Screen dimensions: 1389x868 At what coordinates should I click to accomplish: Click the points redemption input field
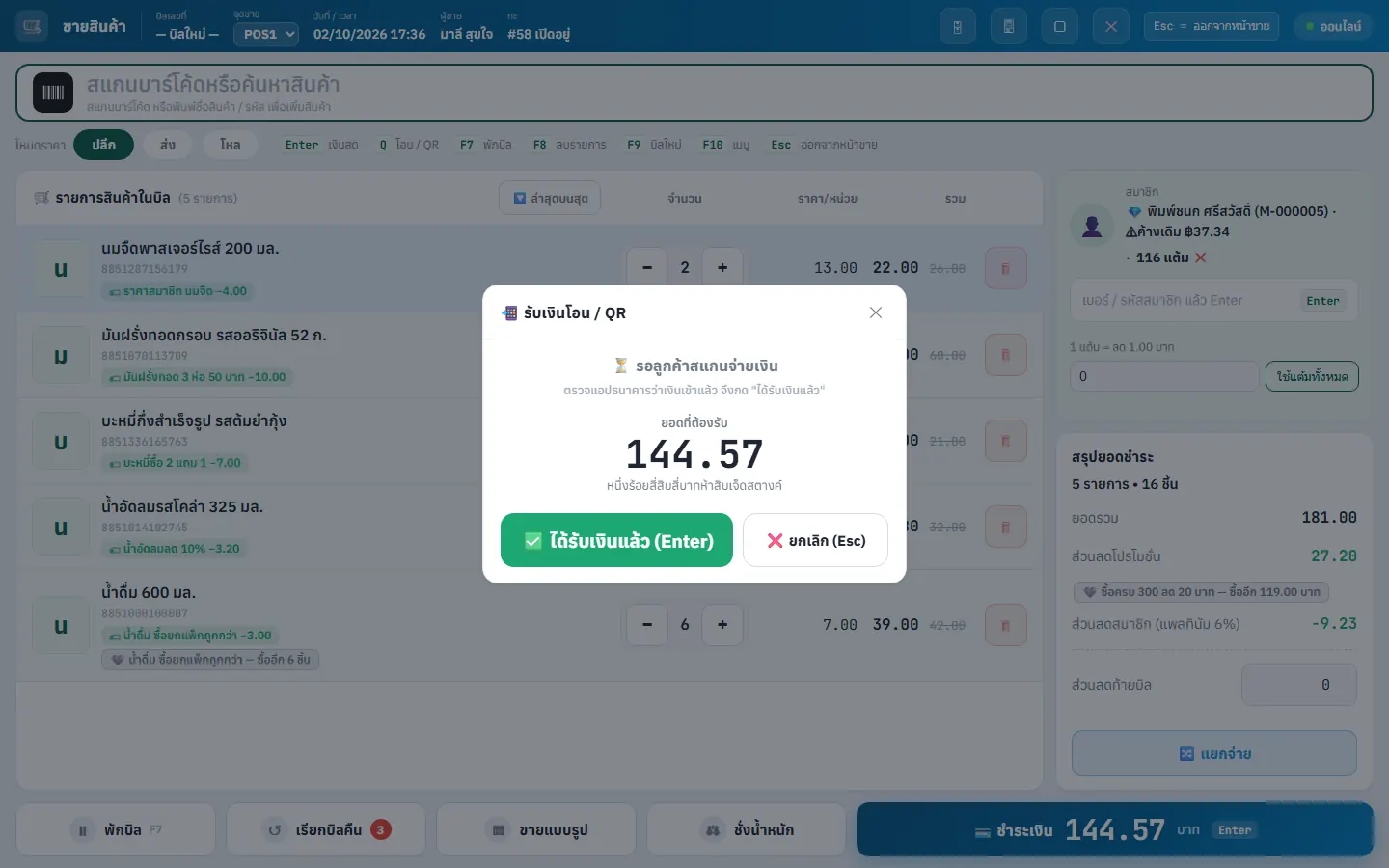(1165, 376)
